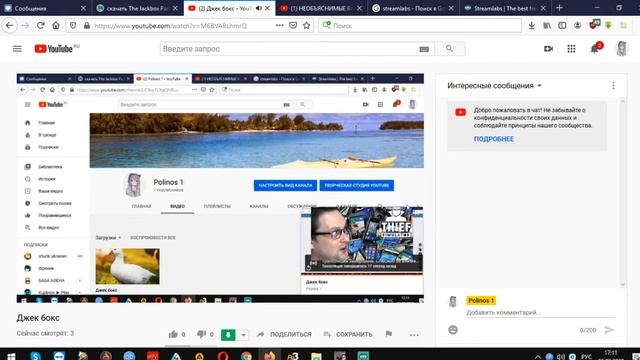The height and width of the screenshot is (360, 640).
Task: Bookmark this page with star icon
Action: [306, 25]
